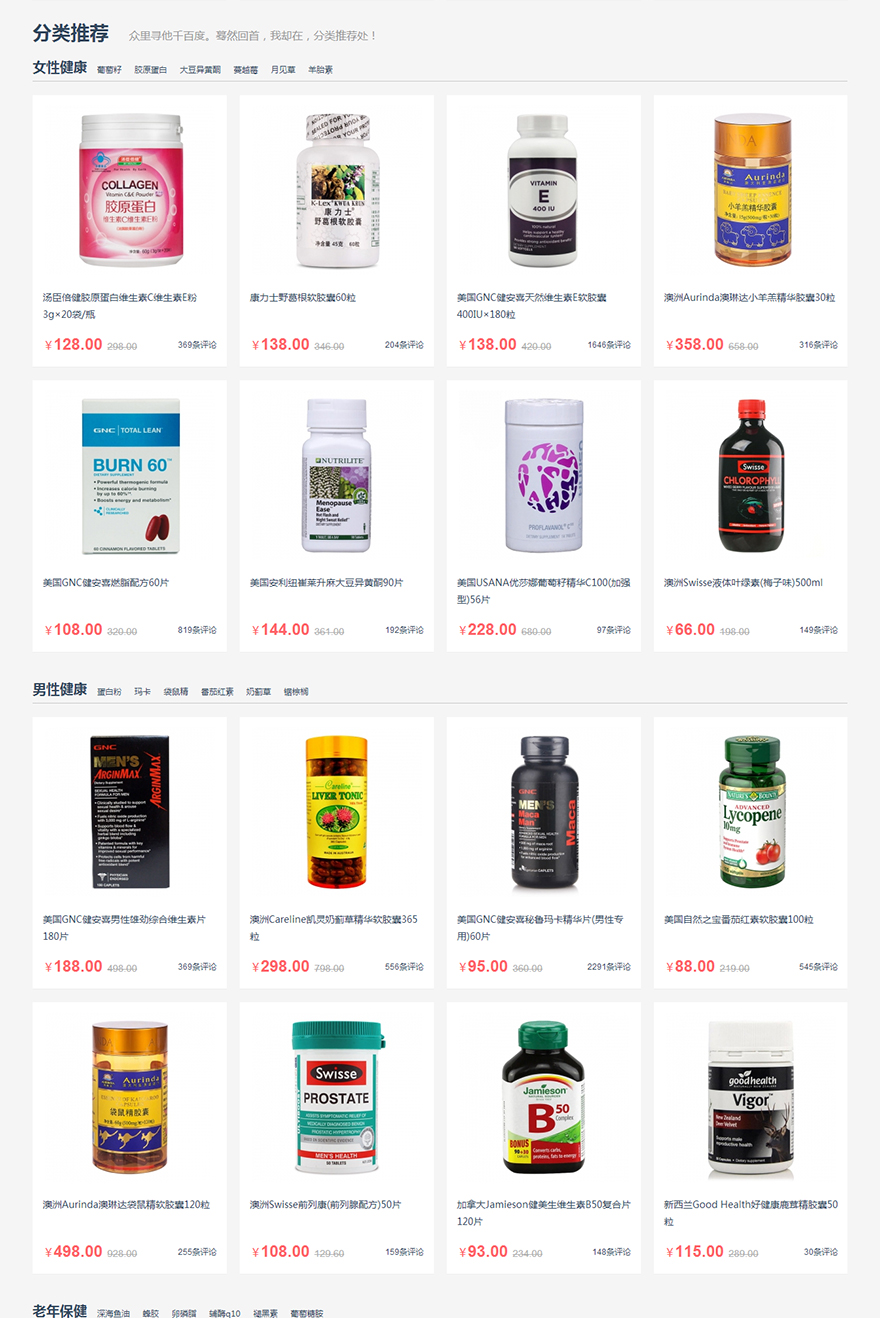Screen dimensions: 880x1318
Task: View 2291条评论 for GNC Maca product
Action: [x=609, y=967]
